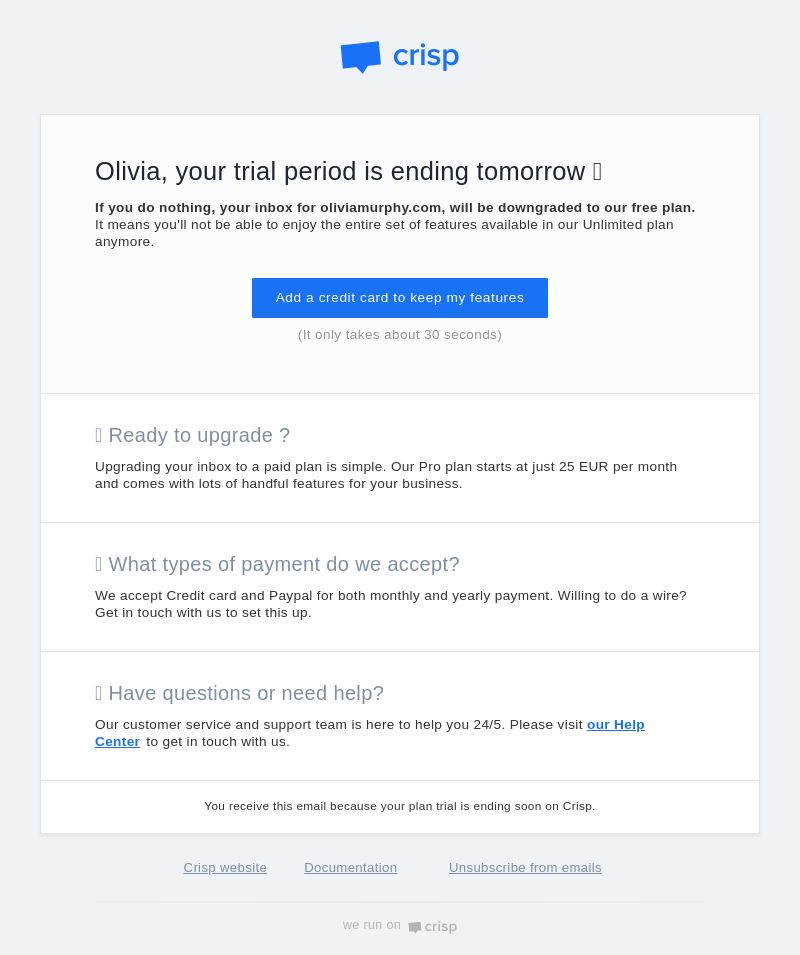The image size is (800, 955).
Task: Click the "You receive this email" notice line
Action: tap(400, 806)
